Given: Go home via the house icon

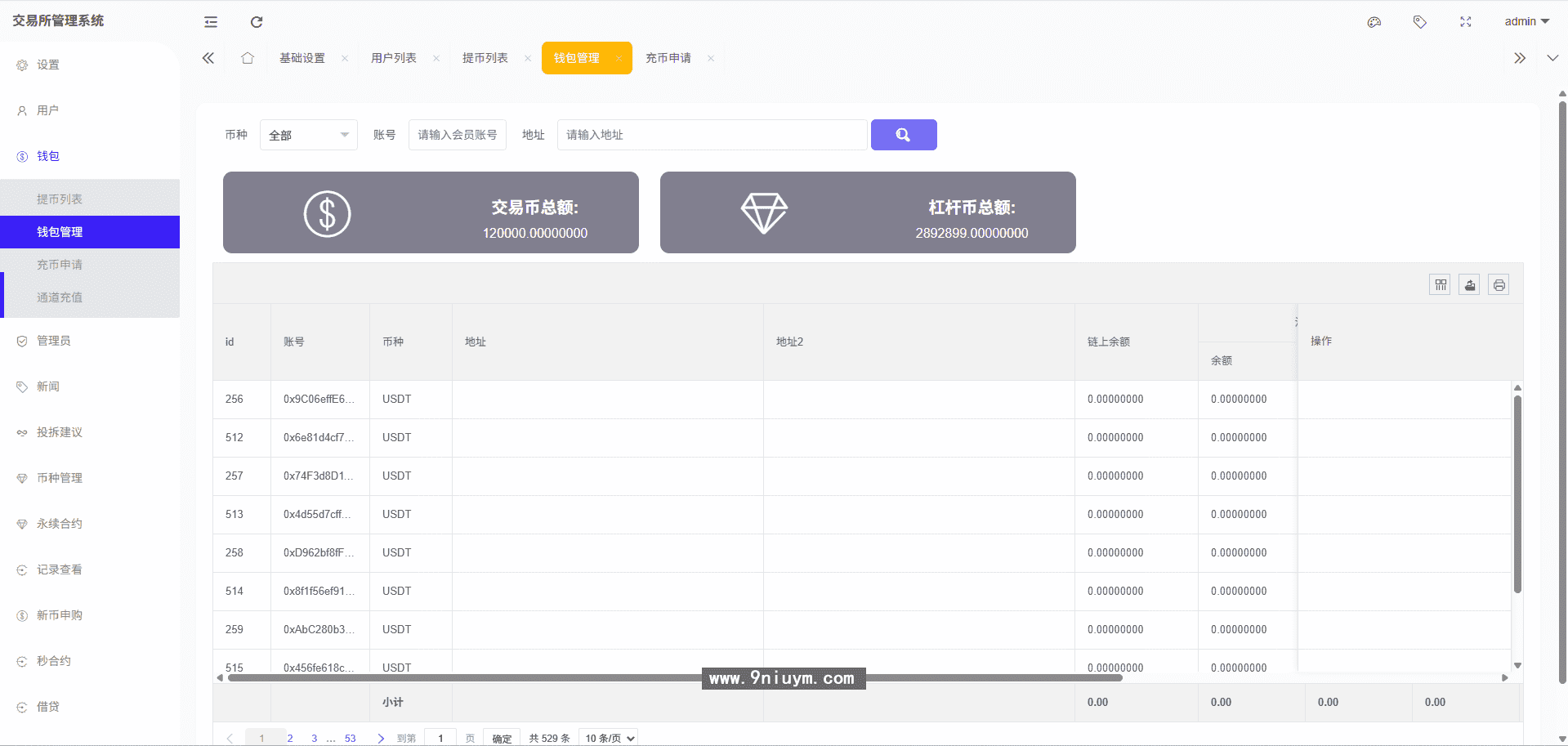Looking at the screenshot, I should click(x=247, y=58).
